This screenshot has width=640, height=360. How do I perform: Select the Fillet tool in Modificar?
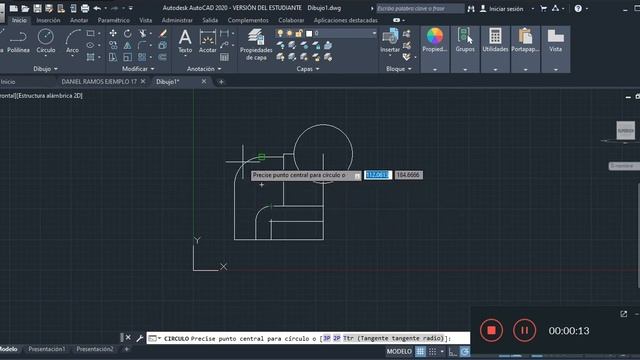(x=142, y=45)
